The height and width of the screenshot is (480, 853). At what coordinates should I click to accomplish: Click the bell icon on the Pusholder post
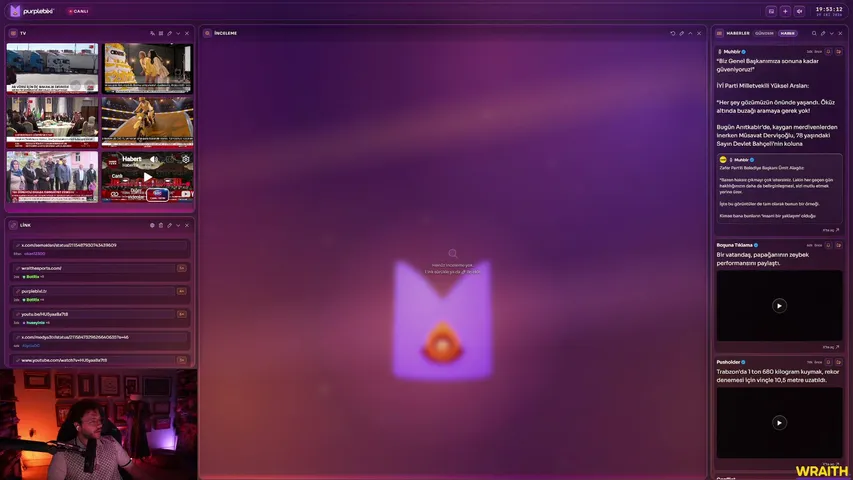(x=829, y=362)
